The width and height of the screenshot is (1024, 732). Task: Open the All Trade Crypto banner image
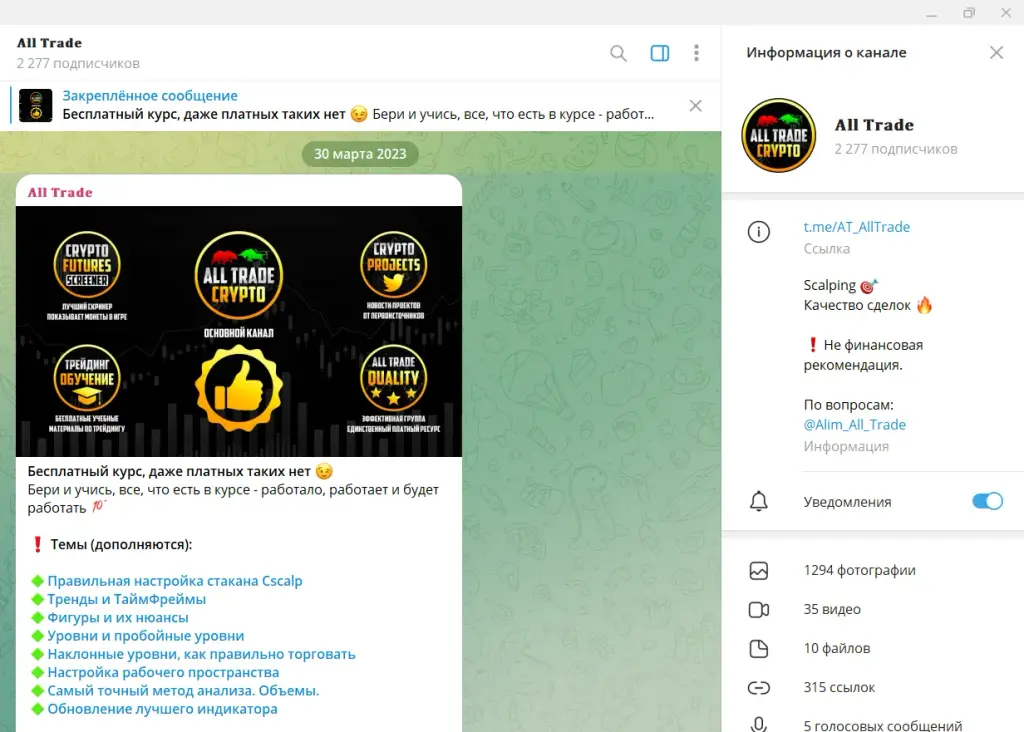point(239,331)
